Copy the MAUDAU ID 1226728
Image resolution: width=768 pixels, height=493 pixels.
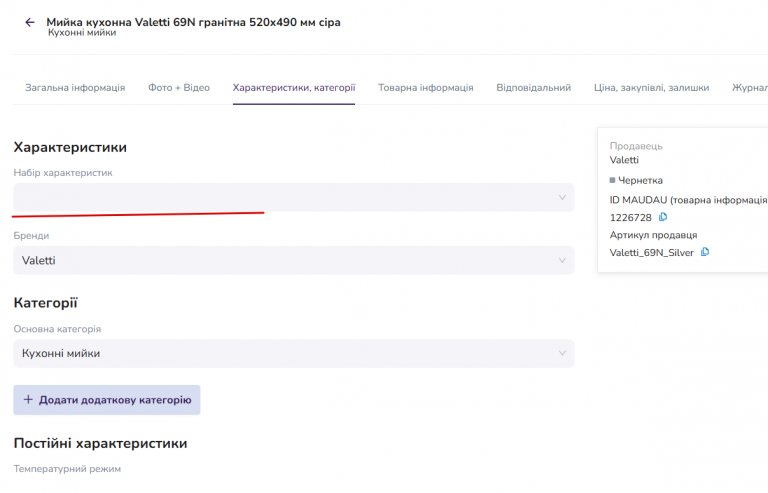tap(663, 217)
